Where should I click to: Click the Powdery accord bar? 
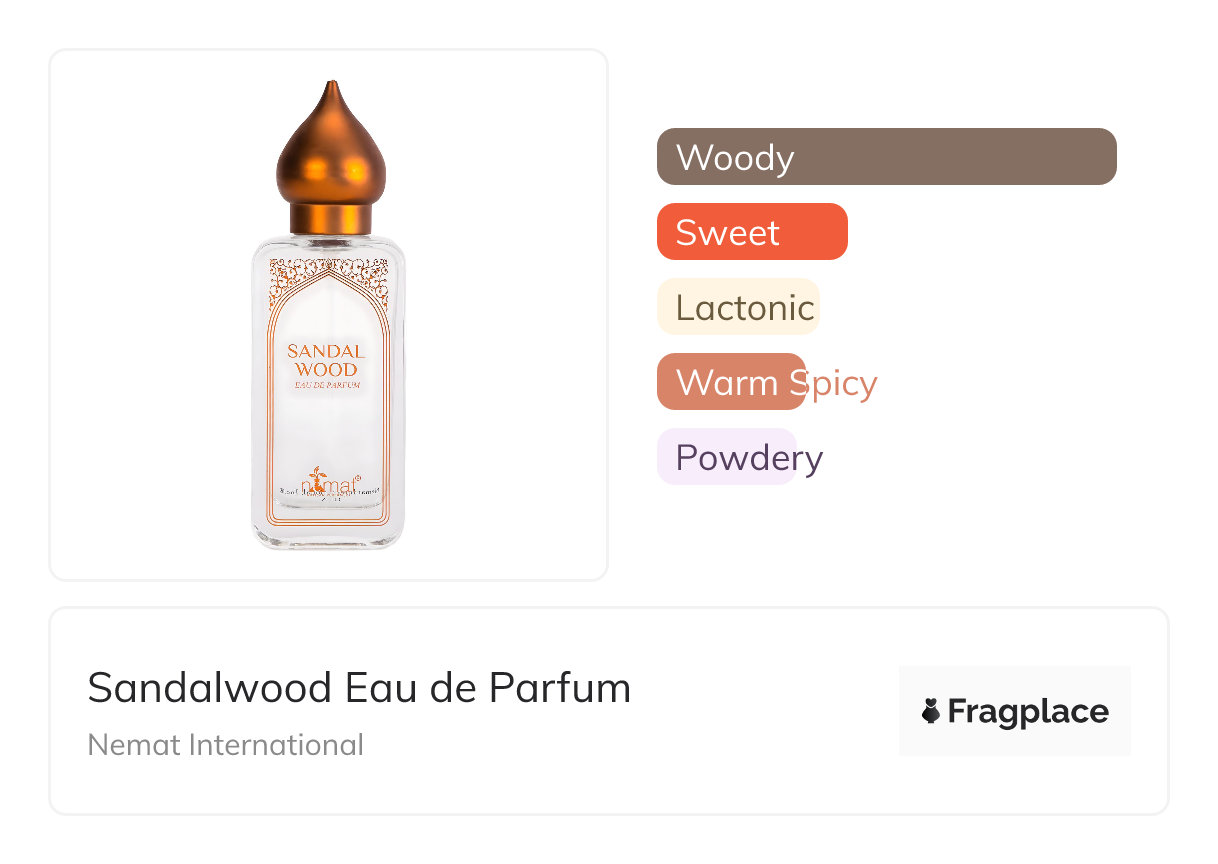(726, 457)
